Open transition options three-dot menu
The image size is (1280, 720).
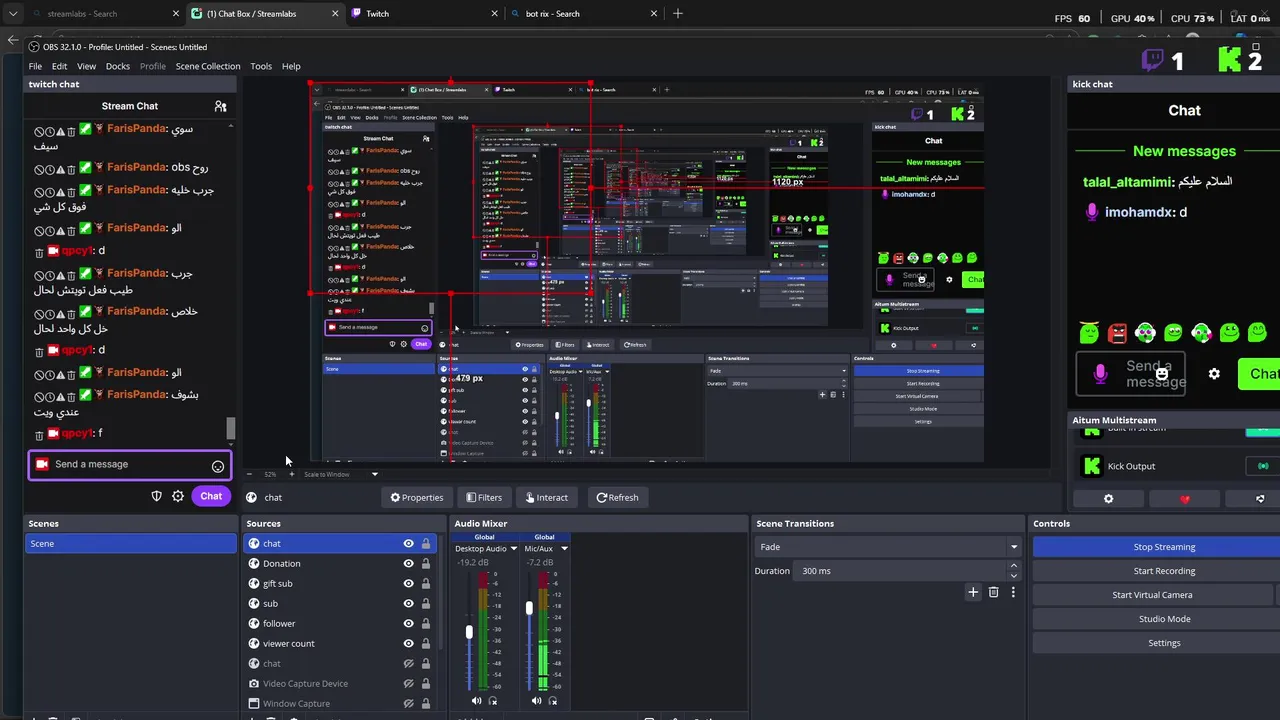click(x=1013, y=592)
